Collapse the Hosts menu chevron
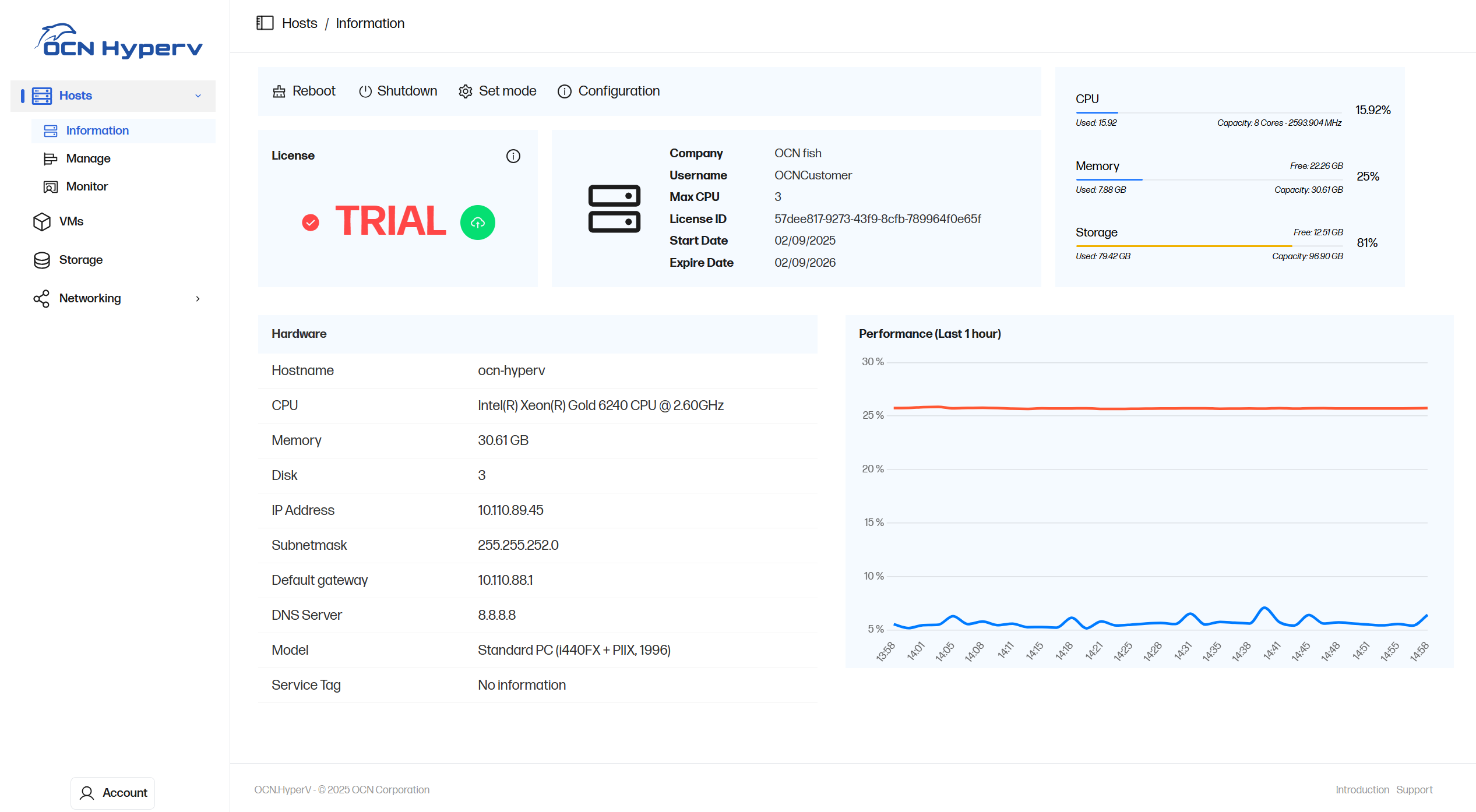 point(198,96)
